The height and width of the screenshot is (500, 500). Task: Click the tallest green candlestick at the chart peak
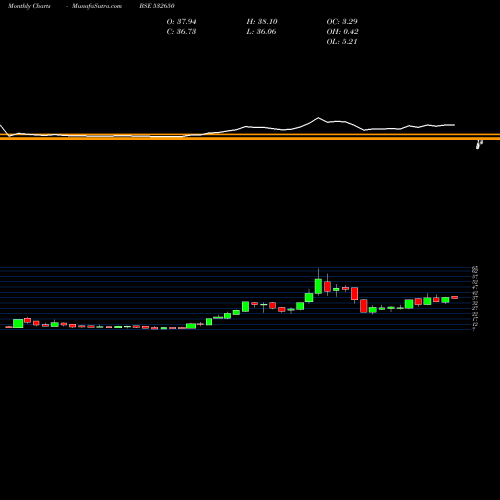tap(318, 286)
